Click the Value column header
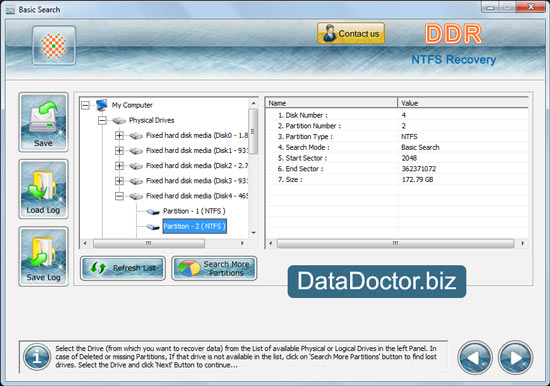Image resolution: width=550 pixels, height=386 pixels. click(x=463, y=103)
